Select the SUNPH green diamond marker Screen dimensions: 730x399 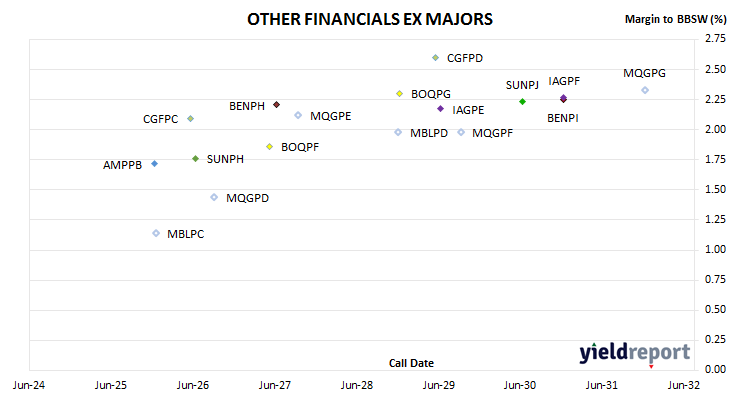click(x=196, y=159)
